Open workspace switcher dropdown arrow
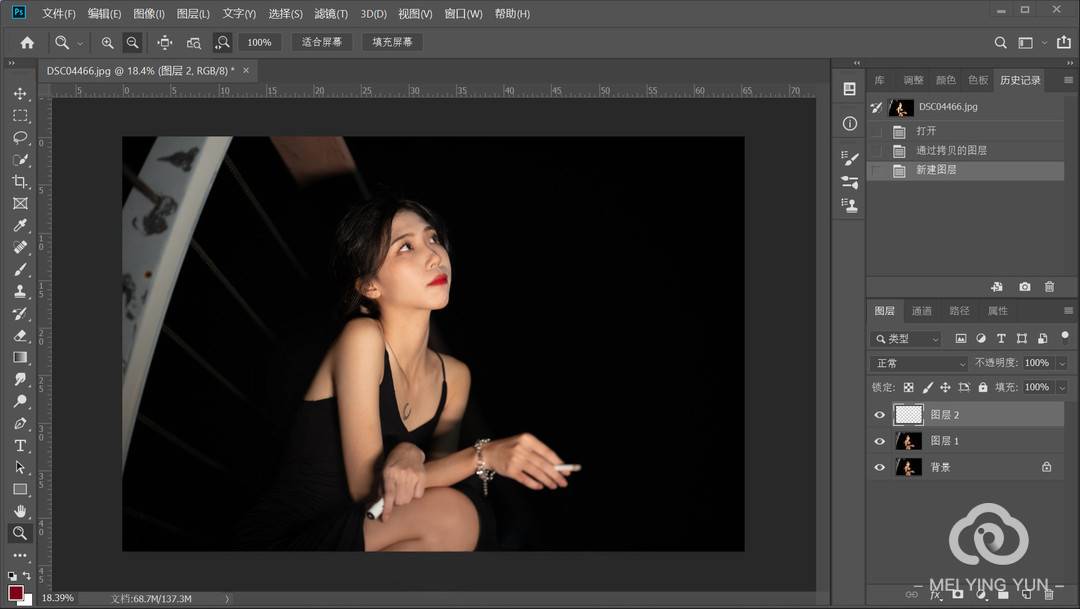This screenshot has width=1080, height=609. [1044, 43]
